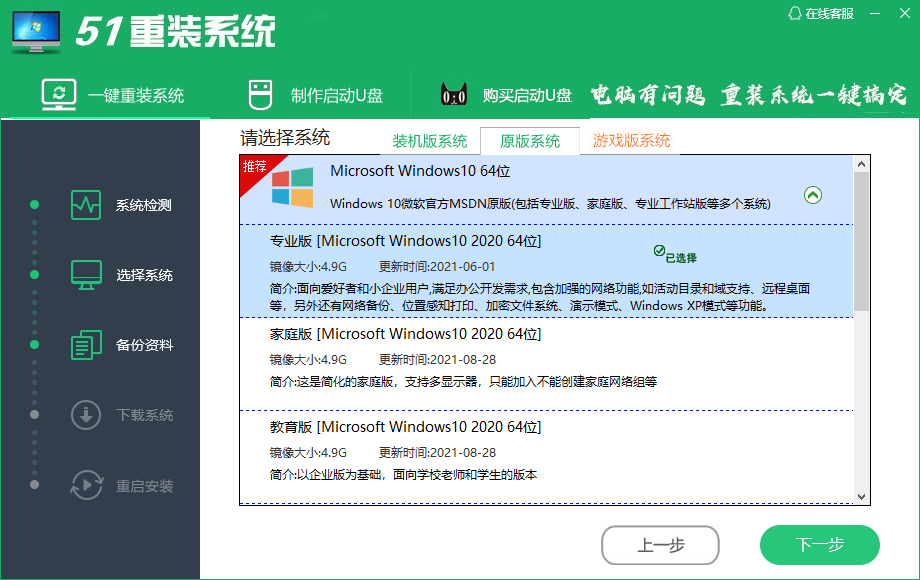Click the Windows 10 logo thumbnail

pos(292,187)
